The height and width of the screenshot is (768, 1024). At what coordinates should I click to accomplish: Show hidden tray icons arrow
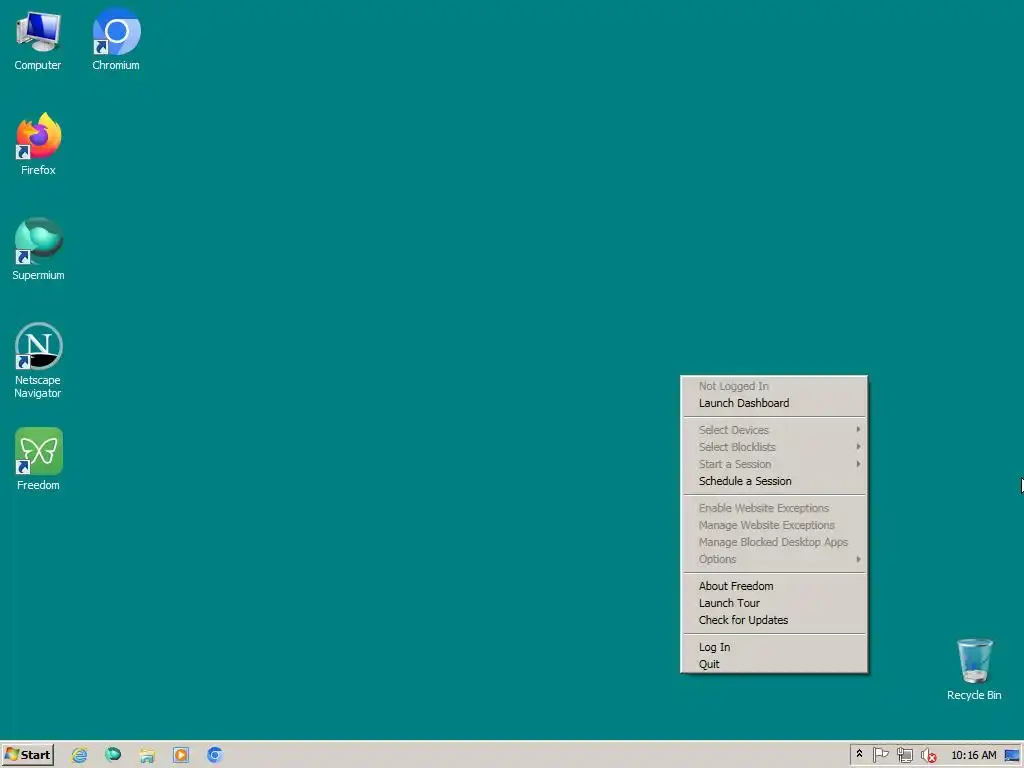point(859,754)
